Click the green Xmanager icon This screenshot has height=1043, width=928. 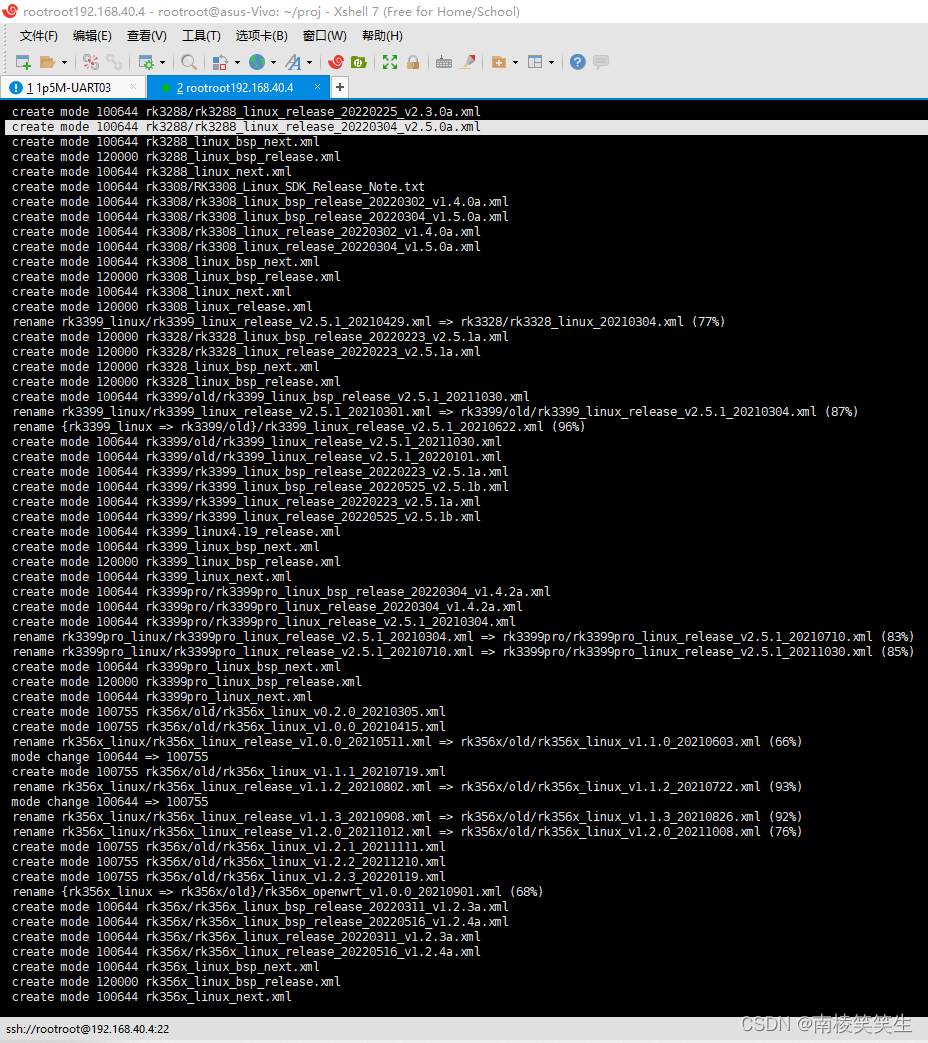click(x=359, y=62)
